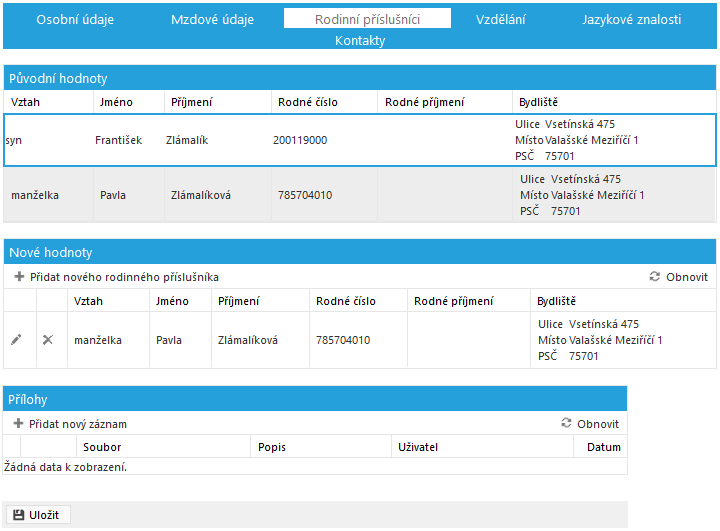Click birth number 200119000
The height and width of the screenshot is (531, 720).
[300, 140]
